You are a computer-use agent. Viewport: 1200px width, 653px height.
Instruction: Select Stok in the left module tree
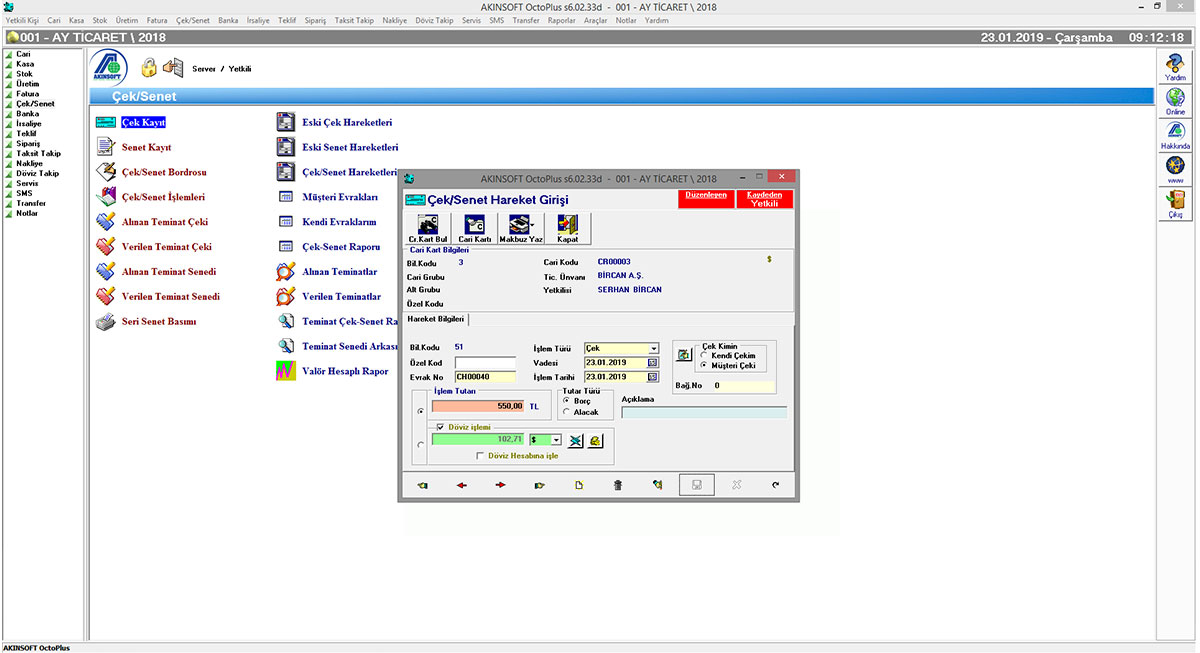(x=24, y=74)
